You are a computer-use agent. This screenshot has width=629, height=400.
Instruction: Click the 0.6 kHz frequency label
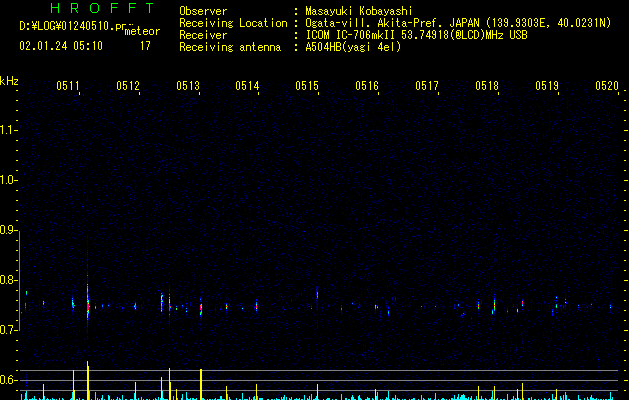tap(8, 380)
